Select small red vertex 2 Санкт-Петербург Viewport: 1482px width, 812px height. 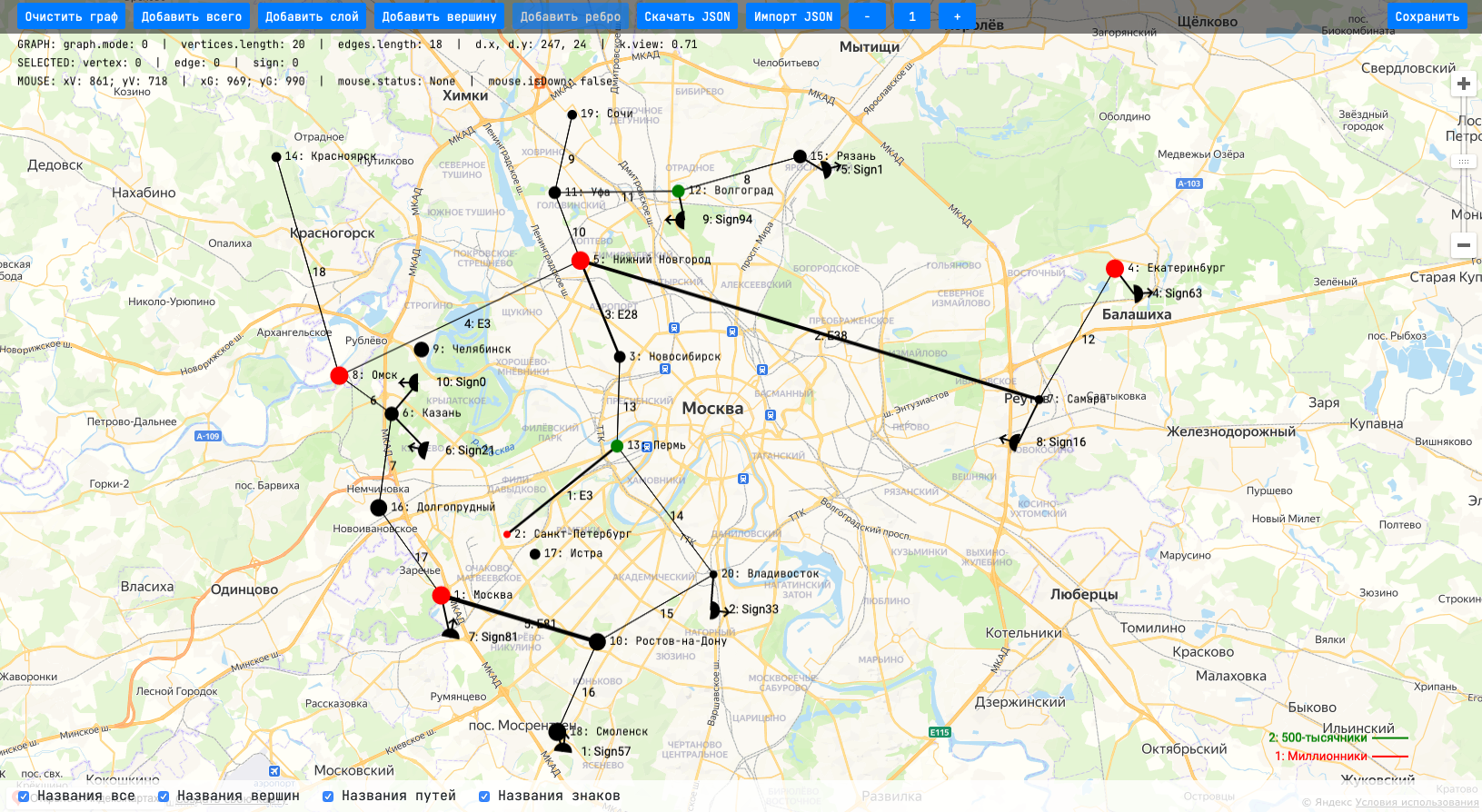(507, 534)
